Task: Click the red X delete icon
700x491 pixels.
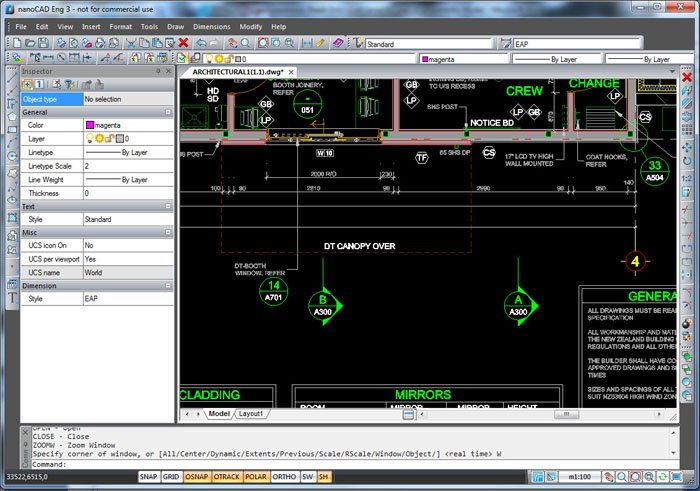Action: [x=183, y=43]
